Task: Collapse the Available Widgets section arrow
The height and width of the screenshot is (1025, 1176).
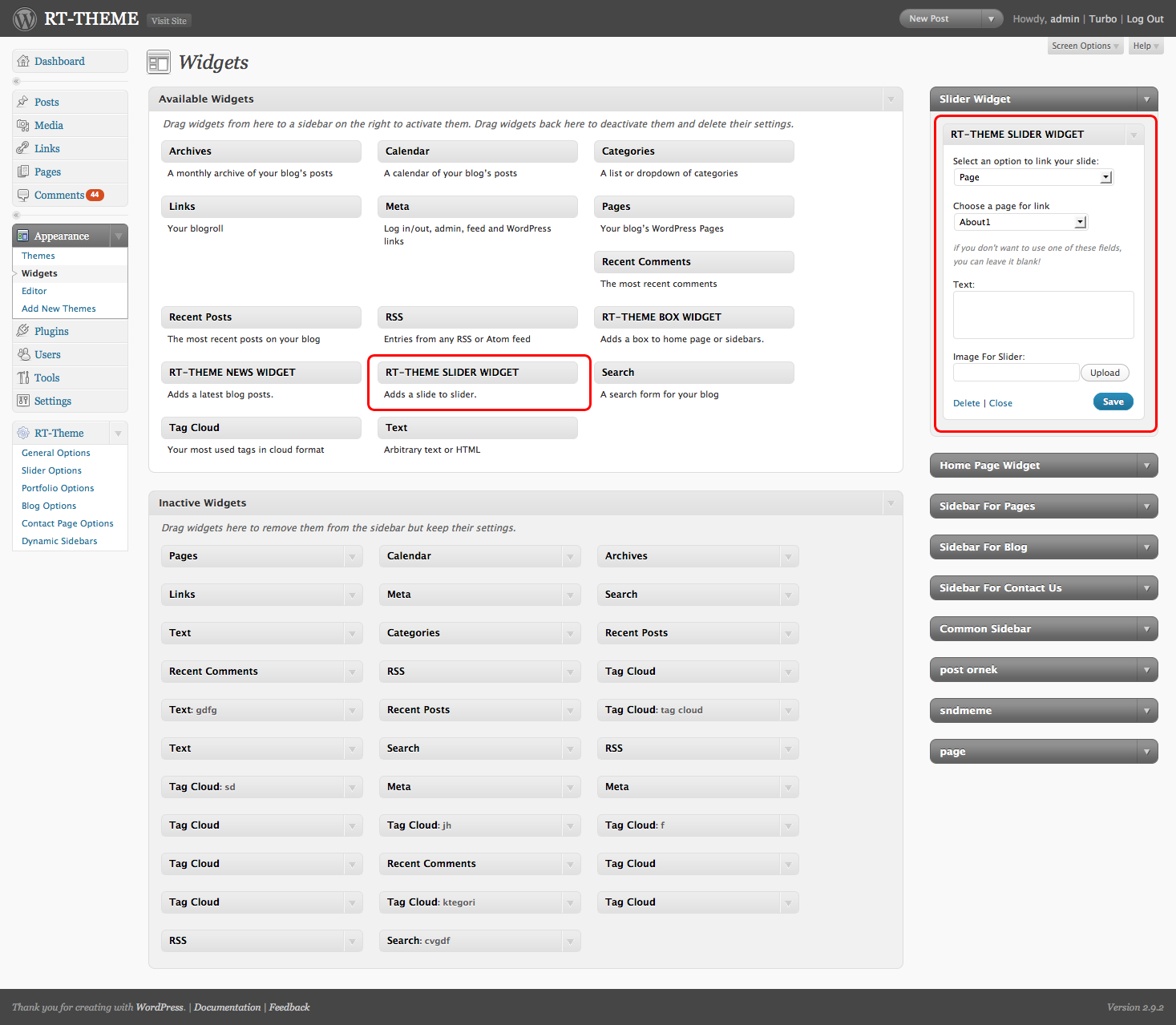Action: coord(891,99)
